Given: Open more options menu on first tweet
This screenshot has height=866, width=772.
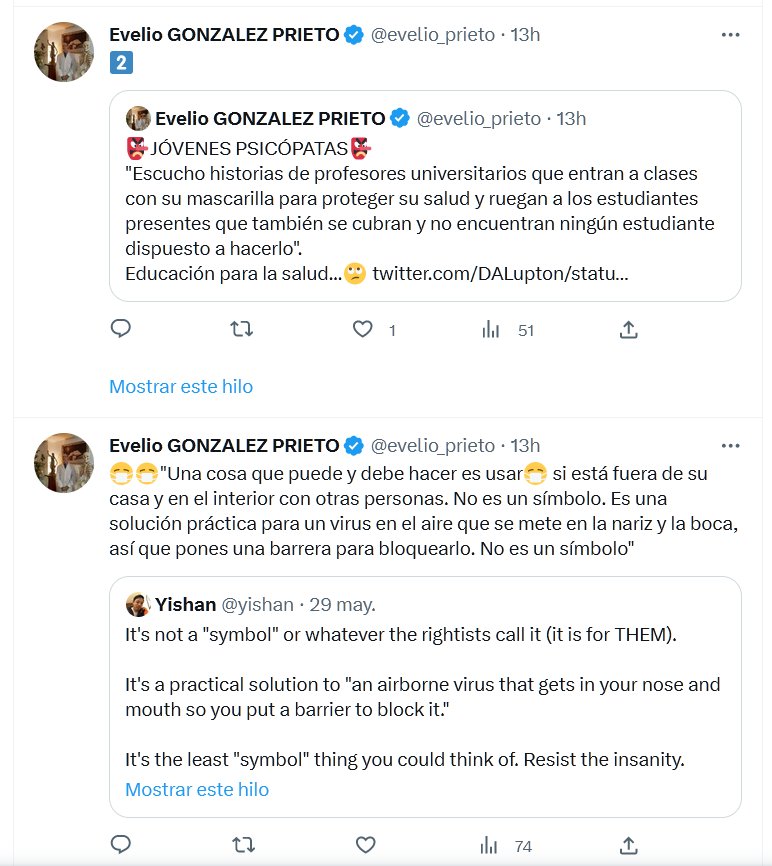Looking at the screenshot, I should (731, 34).
